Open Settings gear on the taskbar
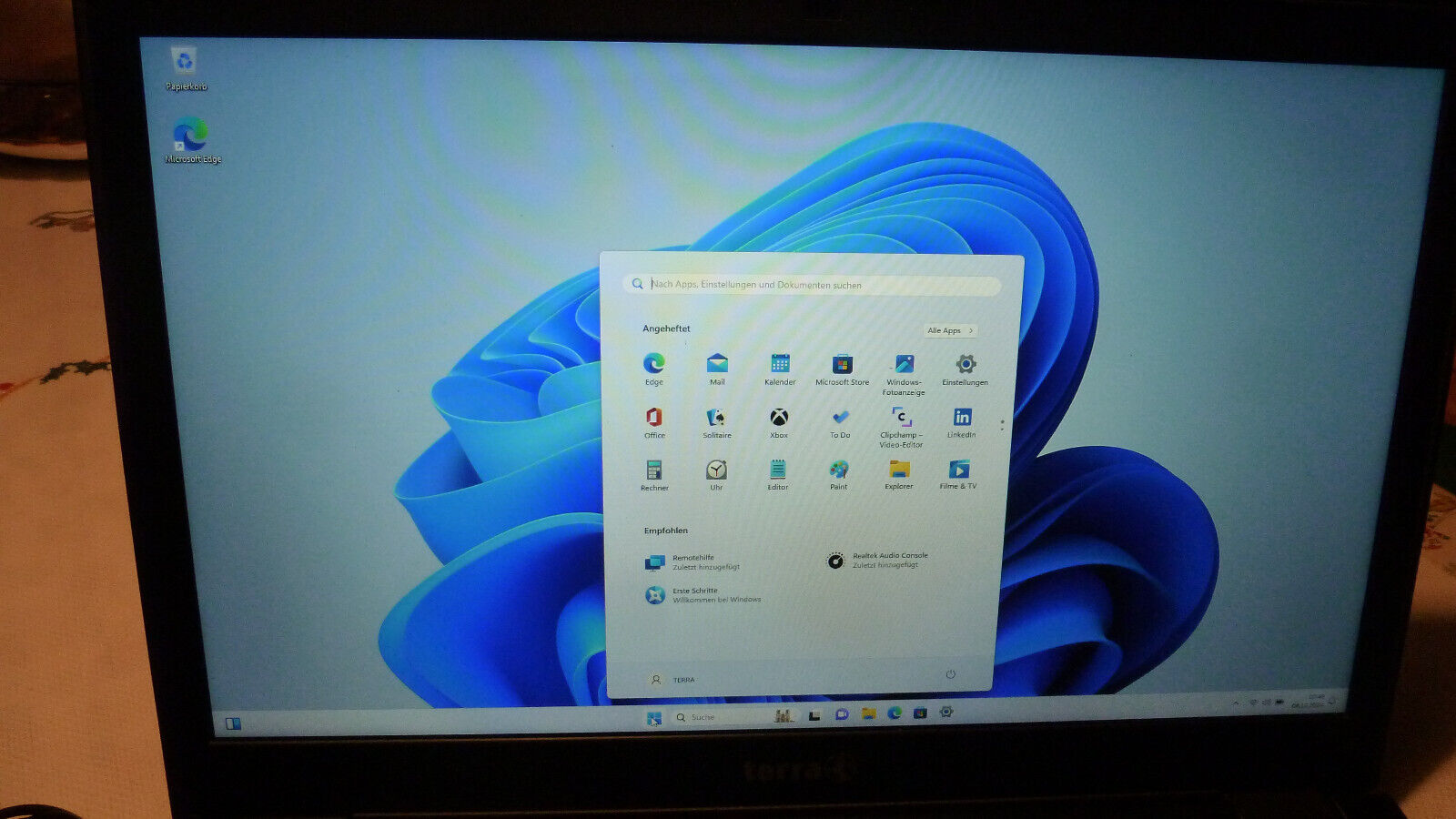This screenshot has width=1456, height=819. [x=946, y=712]
